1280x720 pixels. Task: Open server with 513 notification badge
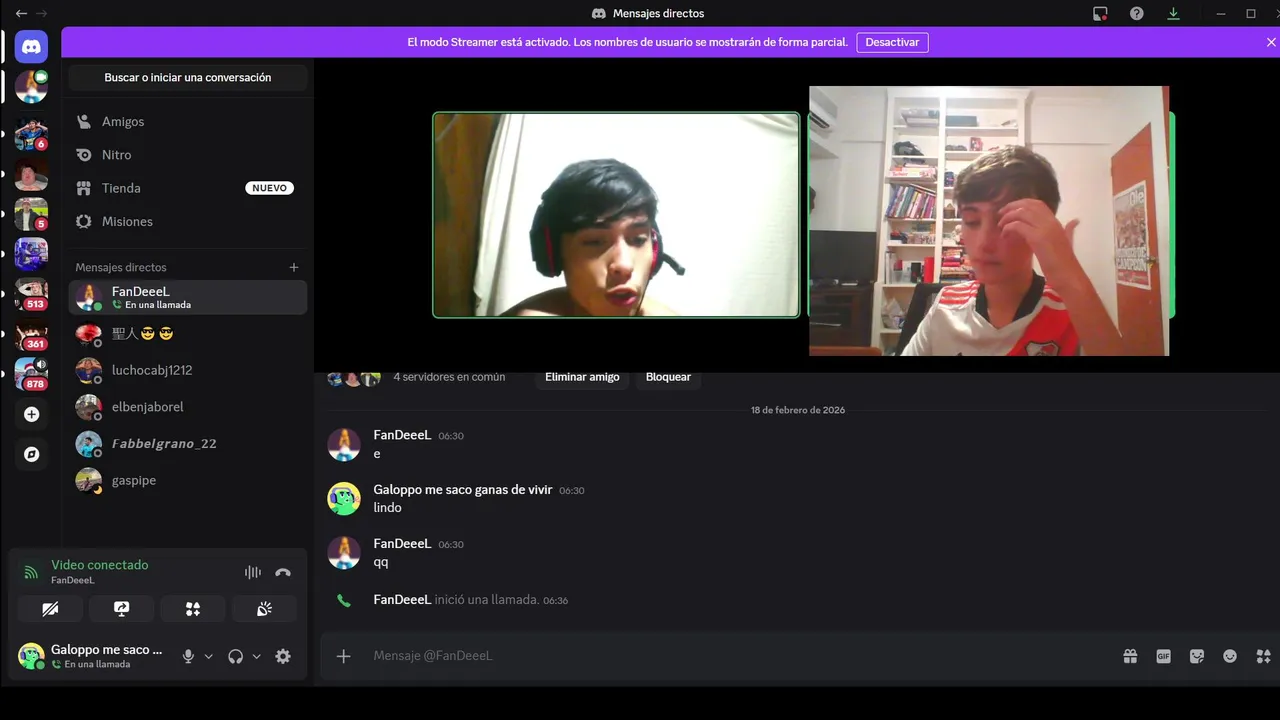point(31,294)
